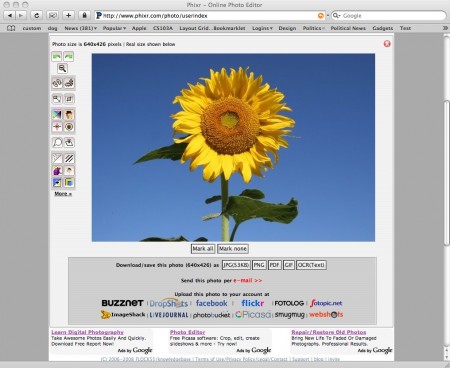Open the Layout Grid Bookmarklet bookmark
The height and width of the screenshot is (368, 450).
pyautogui.click(x=212, y=28)
